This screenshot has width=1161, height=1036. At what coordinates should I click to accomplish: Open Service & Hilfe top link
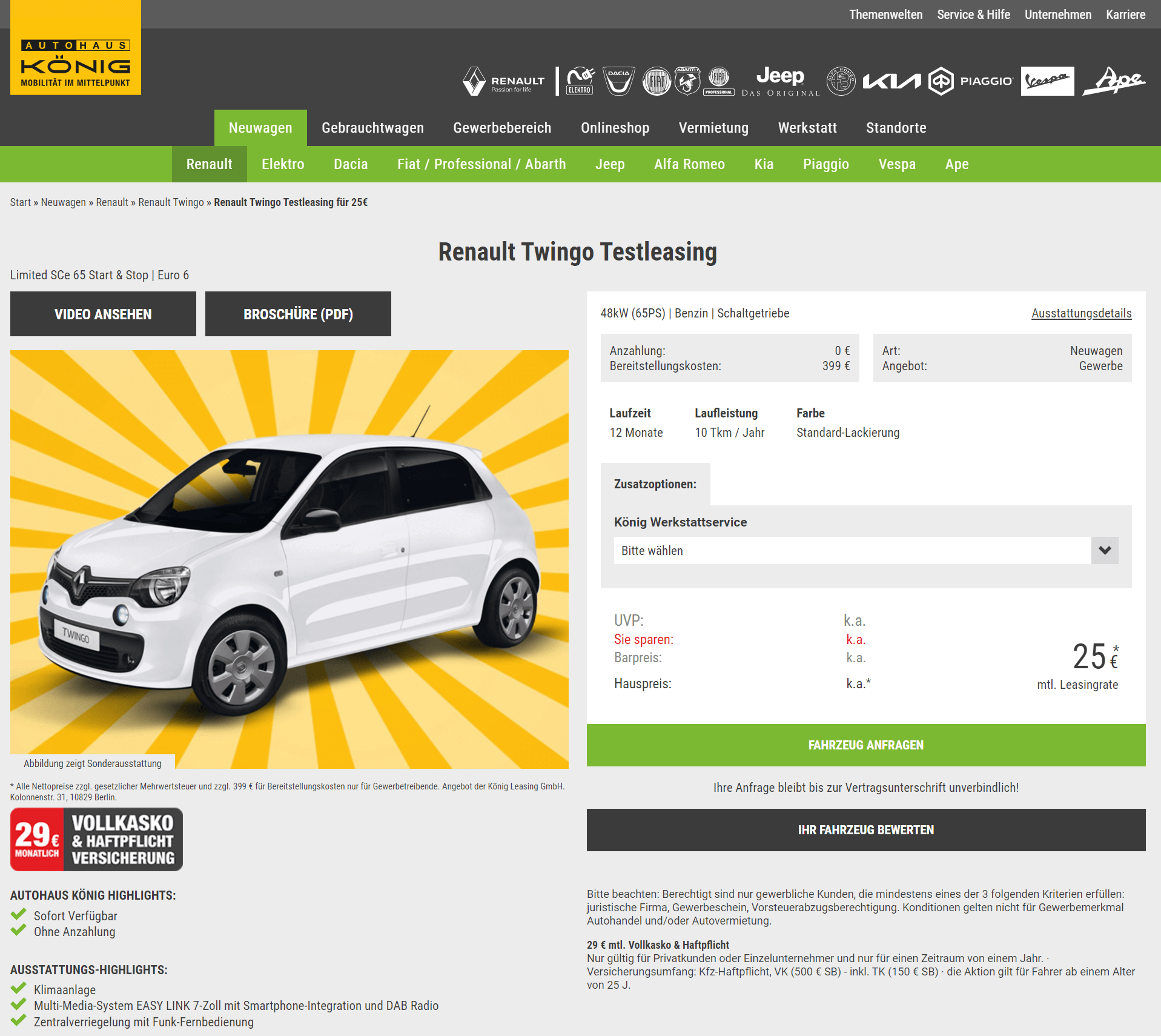click(973, 15)
